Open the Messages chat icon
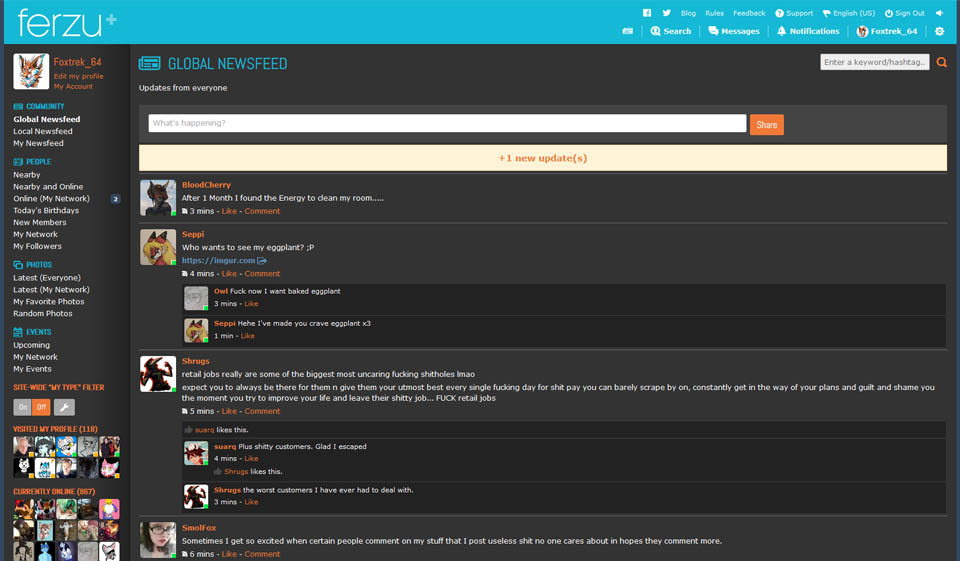960x561 pixels. click(x=734, y=31)
